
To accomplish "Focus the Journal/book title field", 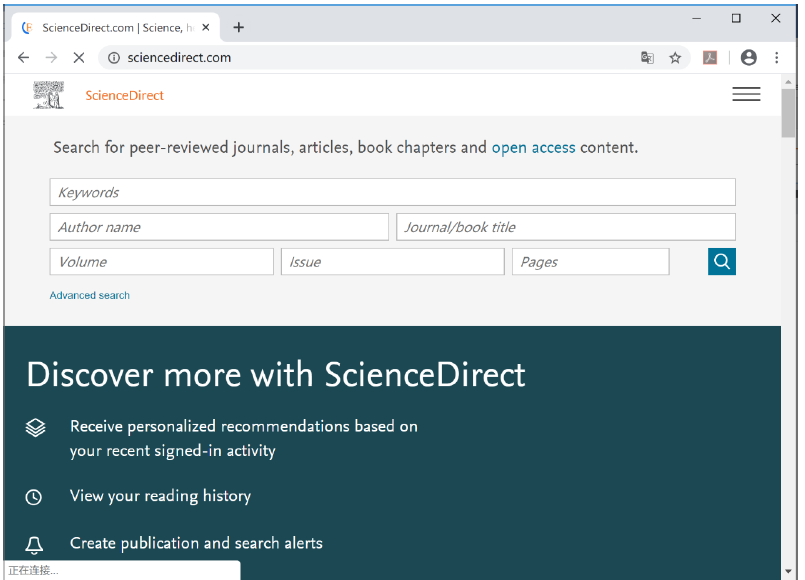I will pos(566,227).
